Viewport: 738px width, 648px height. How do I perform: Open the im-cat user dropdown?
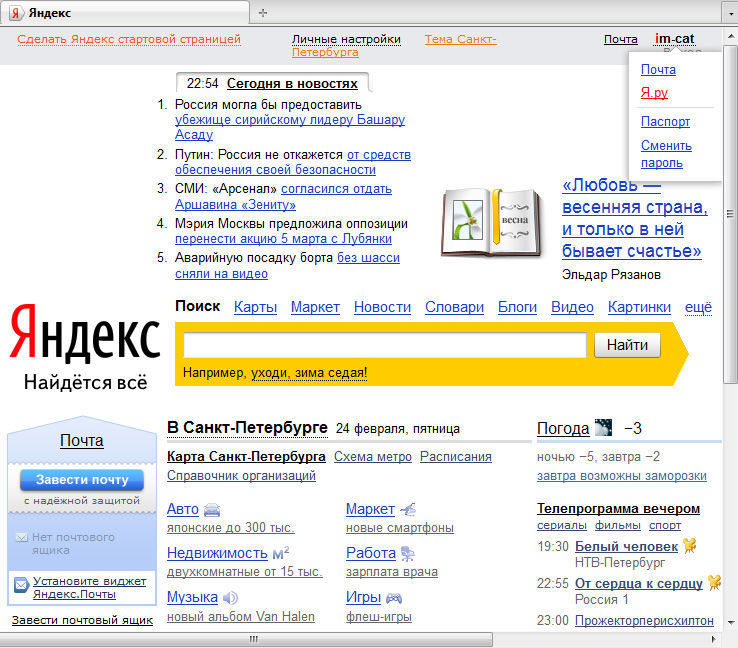tap(674, 39)
